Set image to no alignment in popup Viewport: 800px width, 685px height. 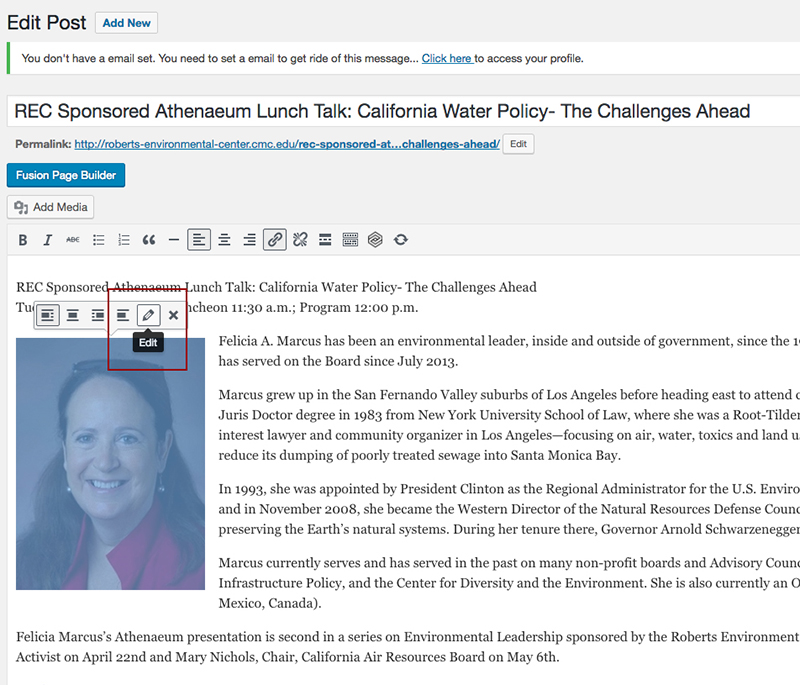point(122,315)
